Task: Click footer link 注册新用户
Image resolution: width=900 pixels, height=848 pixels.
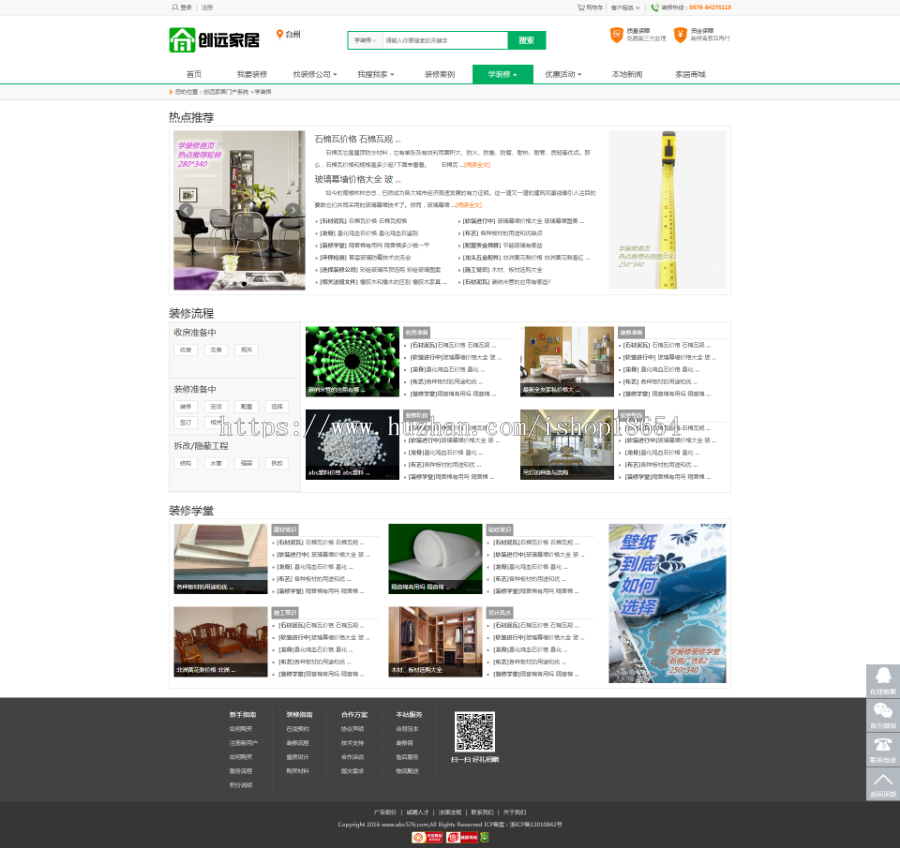Action: 243,743
